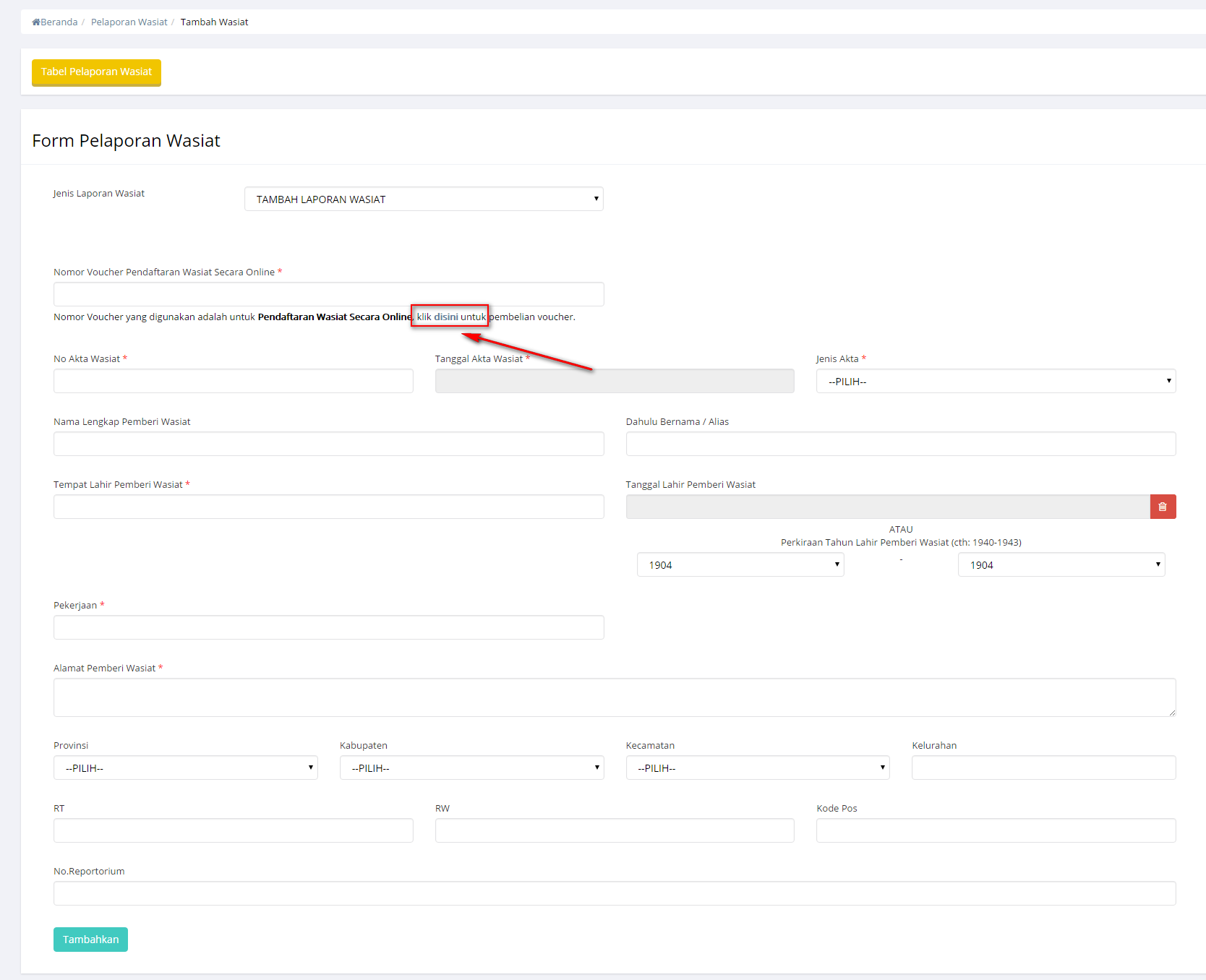Open the Provinsi dropdown

coord(185,768)
